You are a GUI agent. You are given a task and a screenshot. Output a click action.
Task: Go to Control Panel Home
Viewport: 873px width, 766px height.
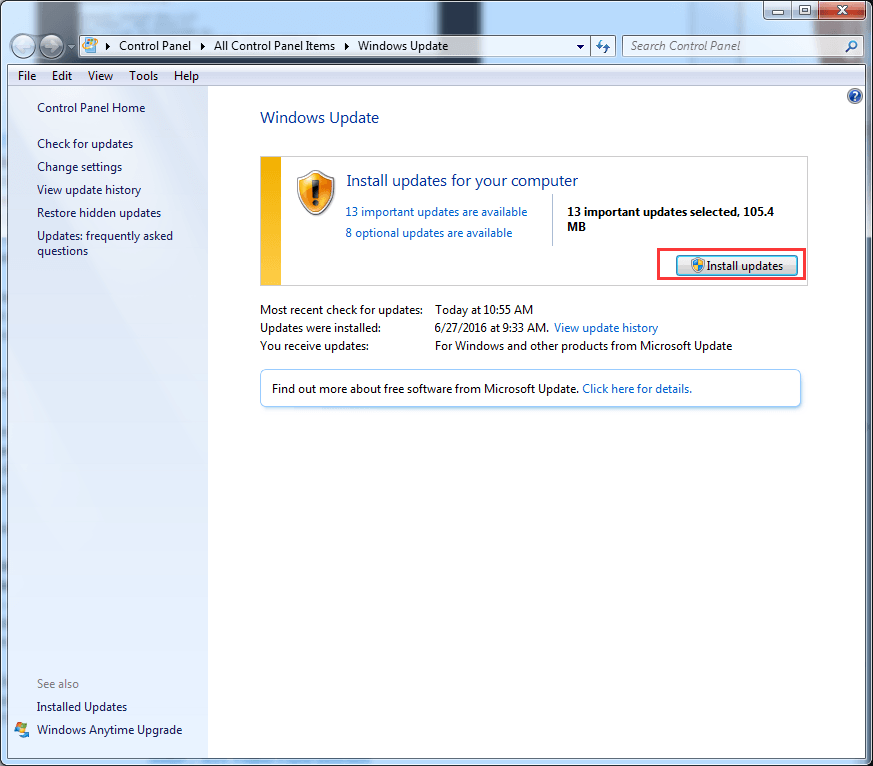[x=91, y=108]
